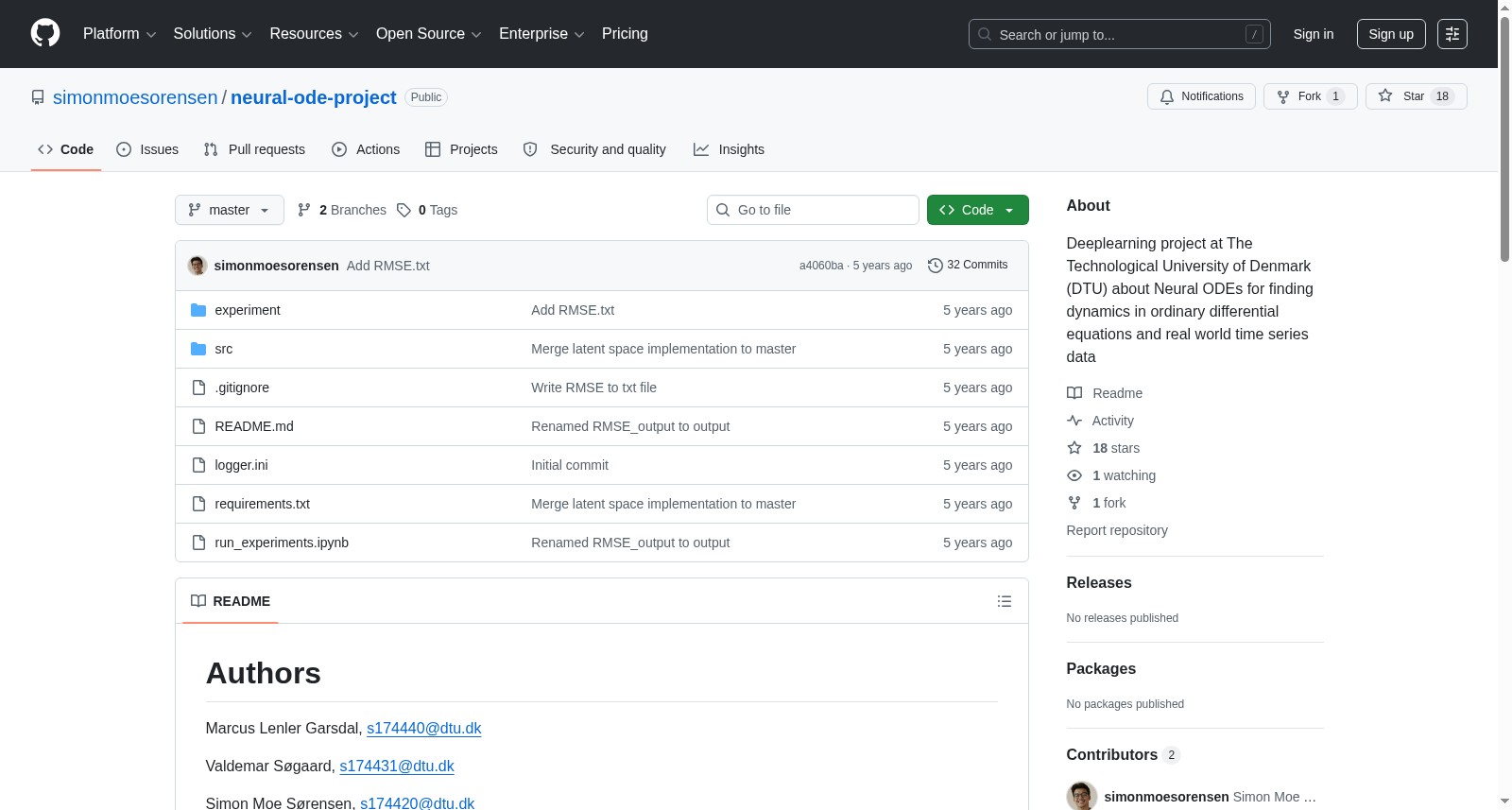Switch to the Insights tab

(x=729, y=149)
